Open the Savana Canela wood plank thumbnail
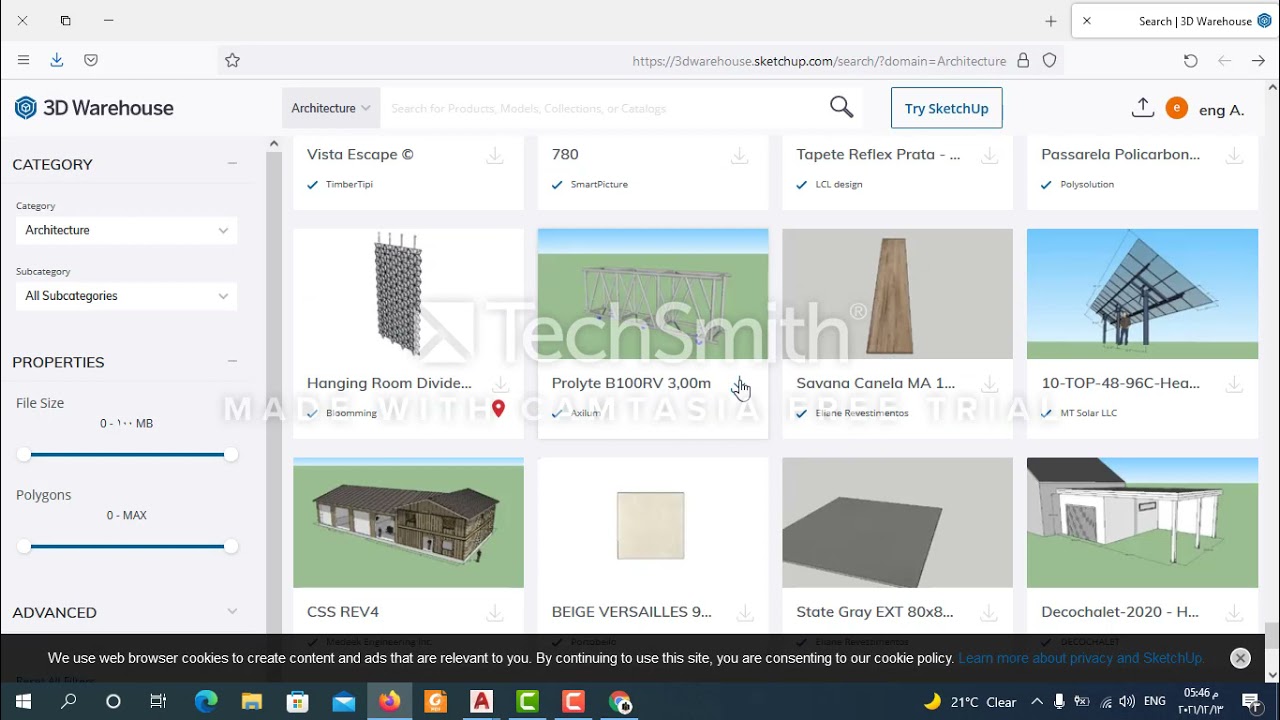Viewport: 1280px width, 720px height. pos(897,294)
